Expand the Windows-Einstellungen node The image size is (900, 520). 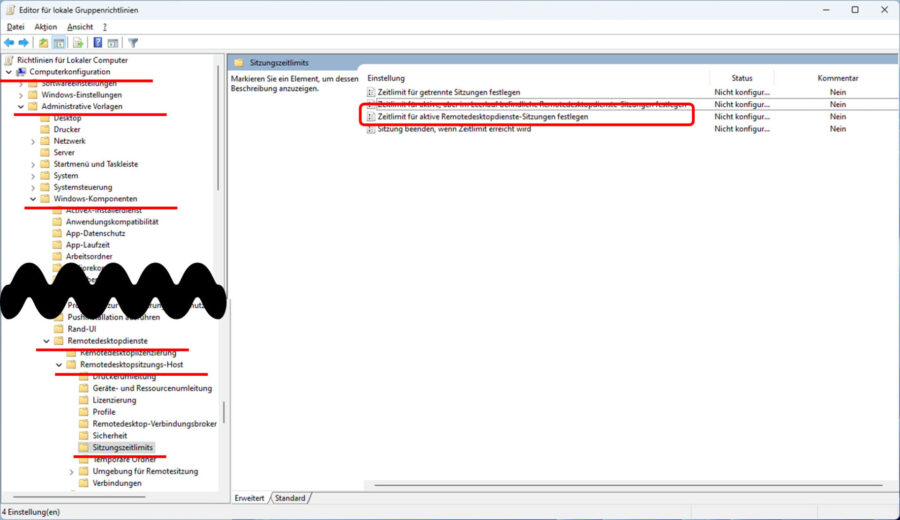pos(21,95)
